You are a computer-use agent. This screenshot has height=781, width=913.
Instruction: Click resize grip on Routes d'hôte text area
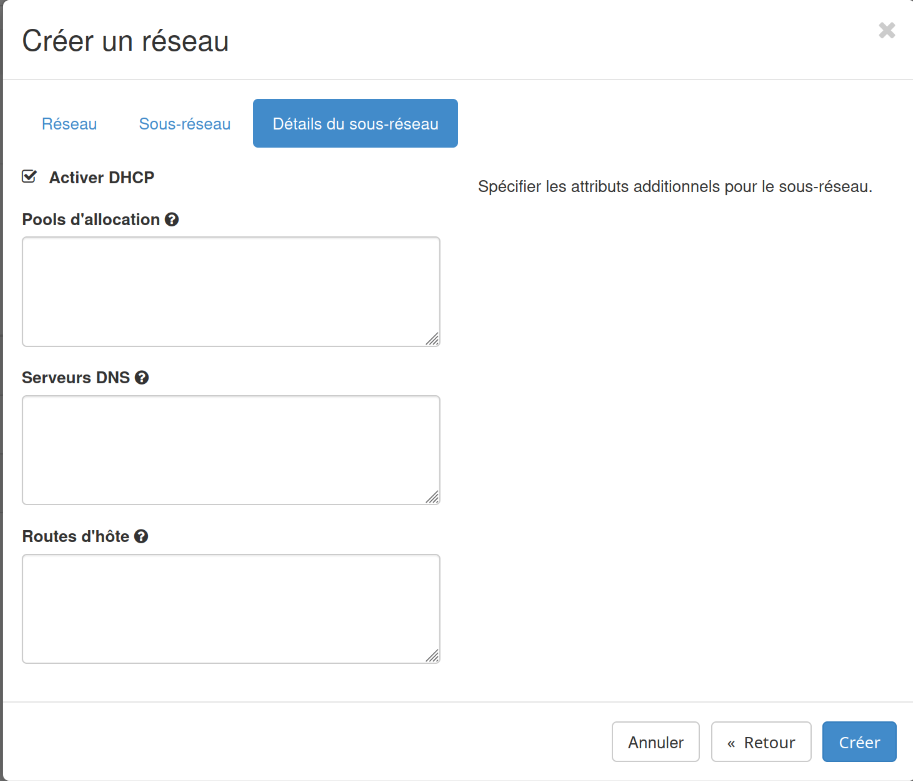[x=432, y=656]
